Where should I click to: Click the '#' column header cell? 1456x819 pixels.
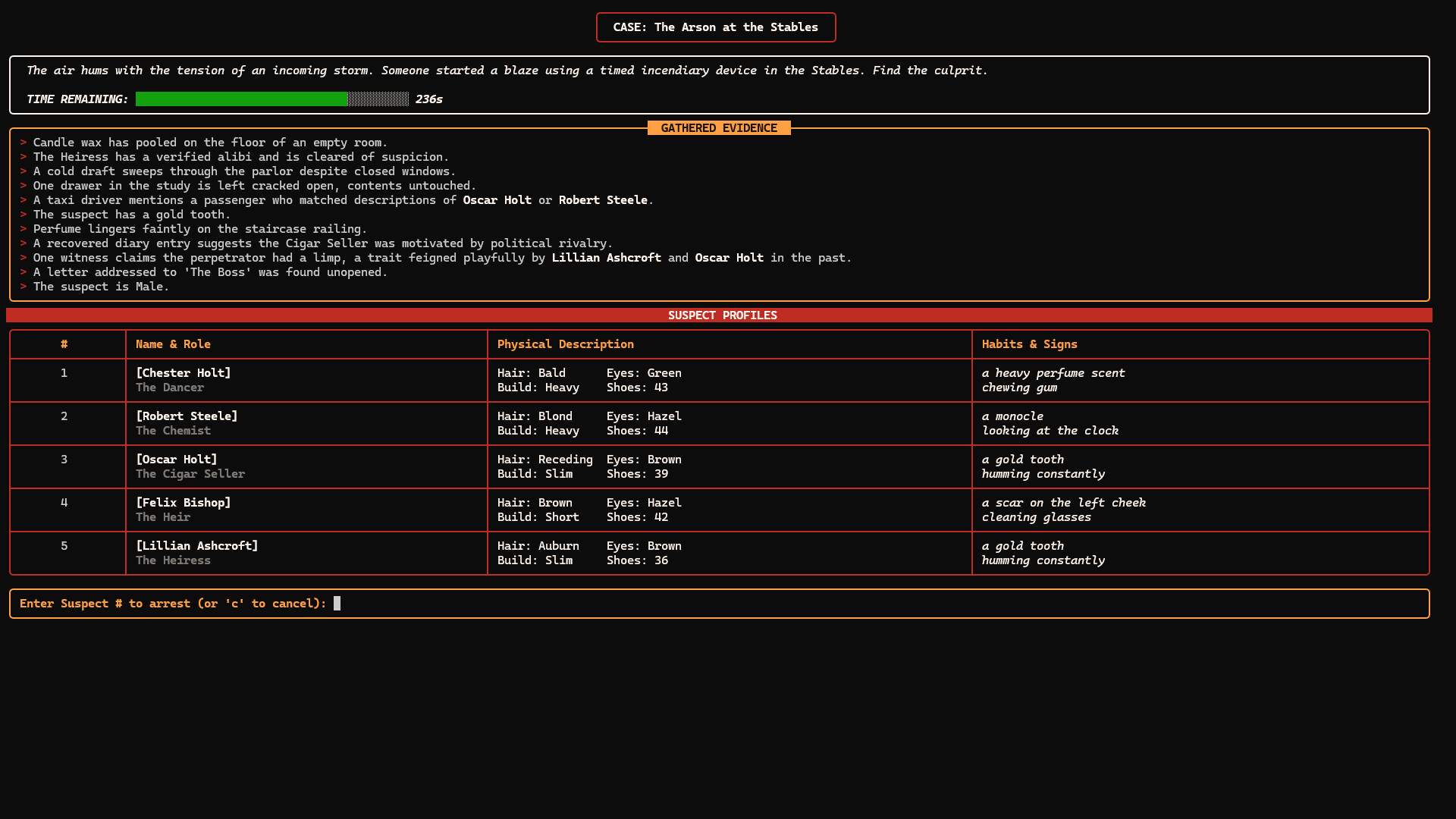pyautogui.click(x=65, y=344)
